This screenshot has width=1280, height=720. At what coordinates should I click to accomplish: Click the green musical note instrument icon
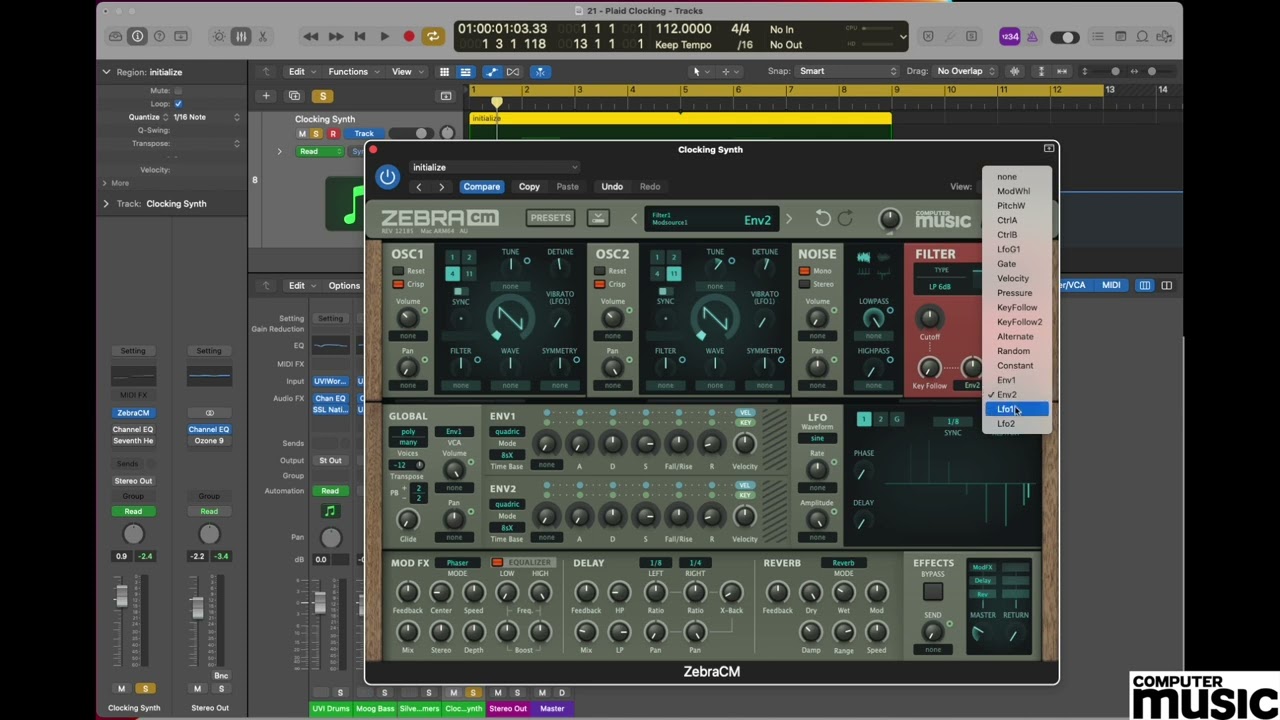click(x=351, y=204)
